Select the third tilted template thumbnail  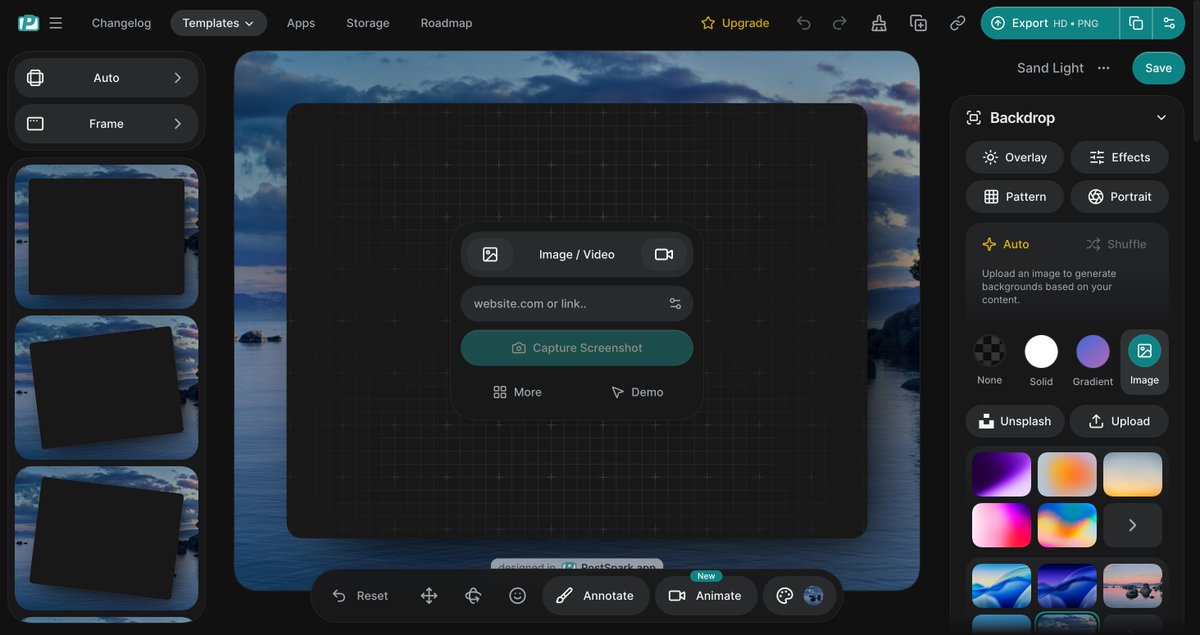click(106, 539)
